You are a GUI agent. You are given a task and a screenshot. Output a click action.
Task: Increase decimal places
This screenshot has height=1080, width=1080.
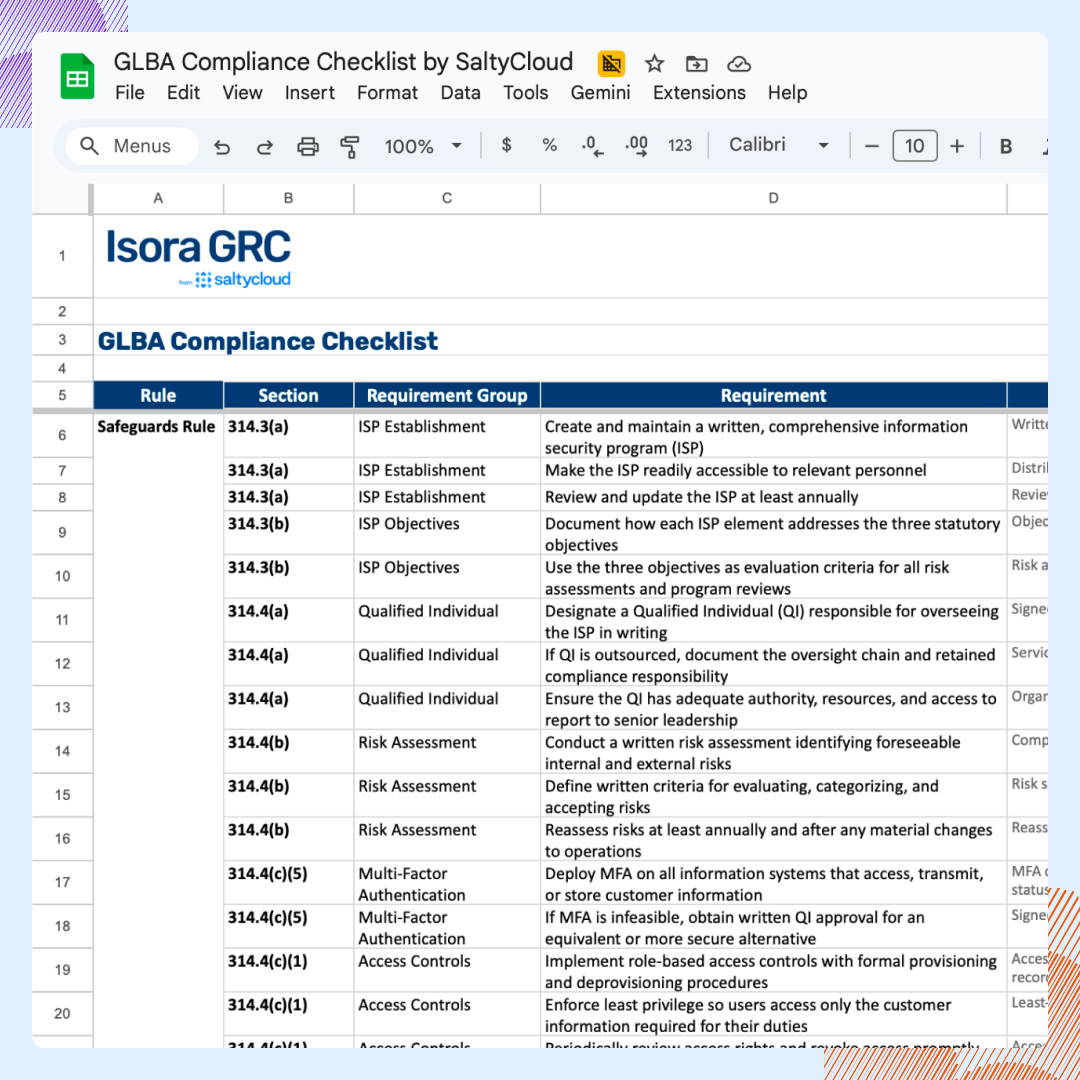[636, 146]
